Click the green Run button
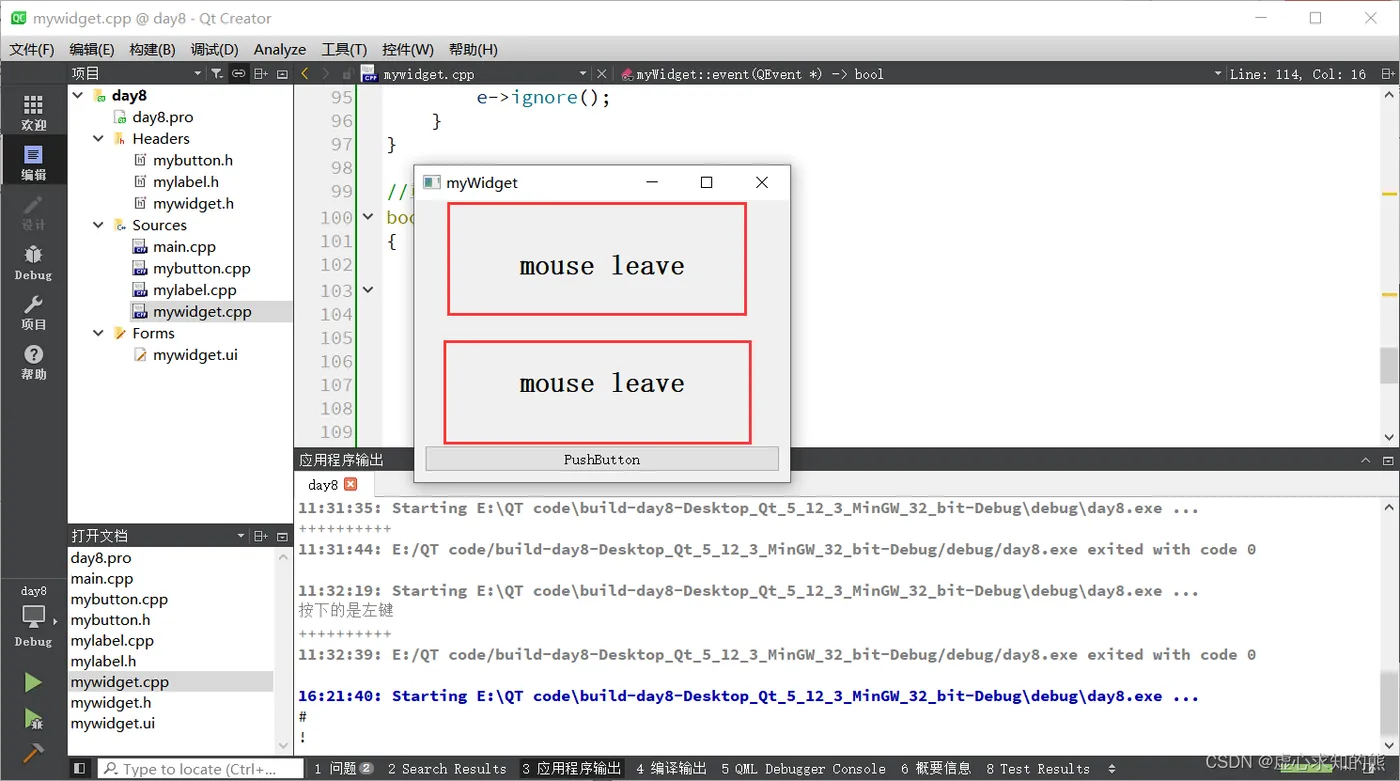The image size is (1400, 781). click(33, 682)
